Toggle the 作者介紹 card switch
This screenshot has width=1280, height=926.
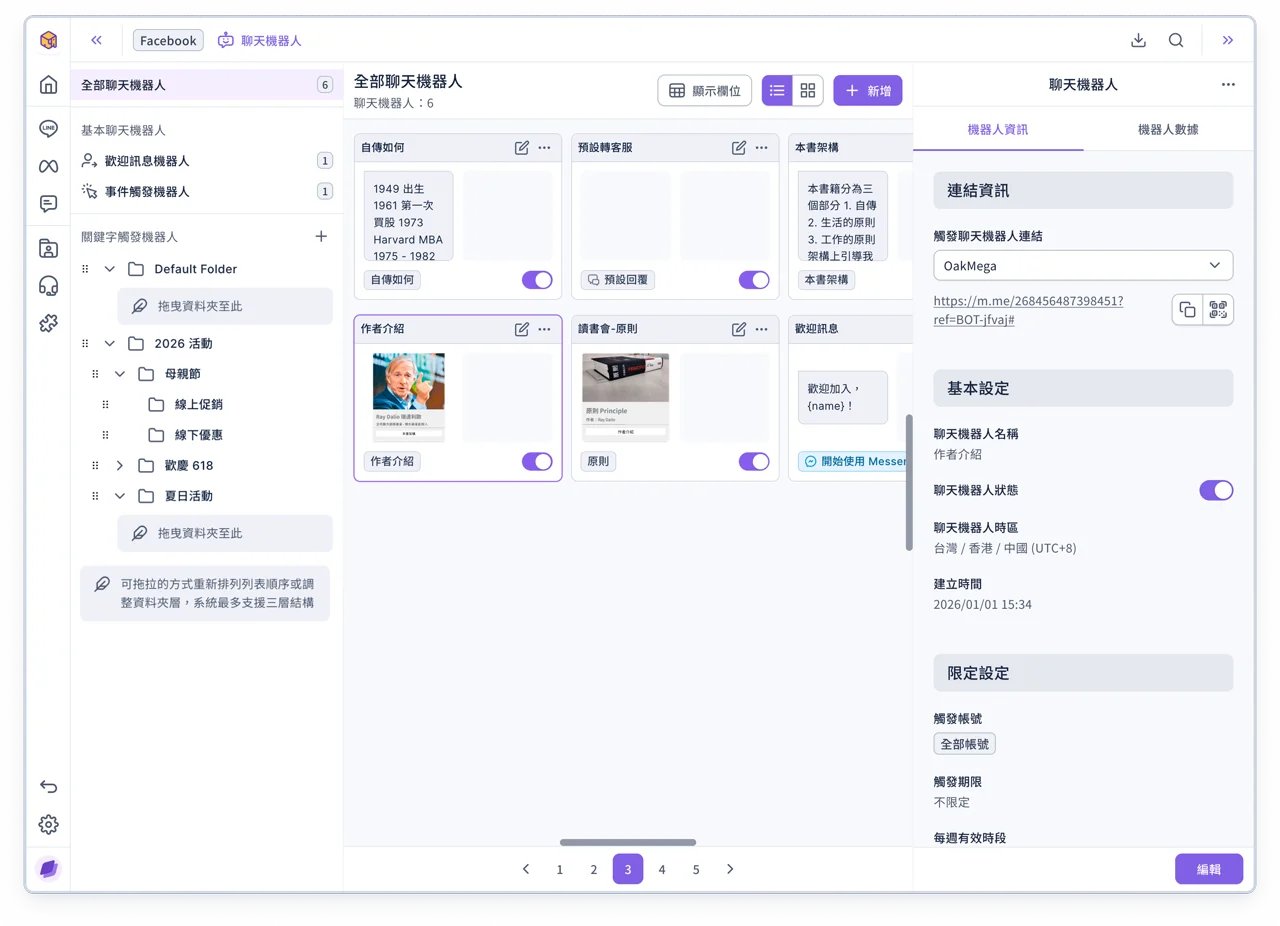pos(537,461)
